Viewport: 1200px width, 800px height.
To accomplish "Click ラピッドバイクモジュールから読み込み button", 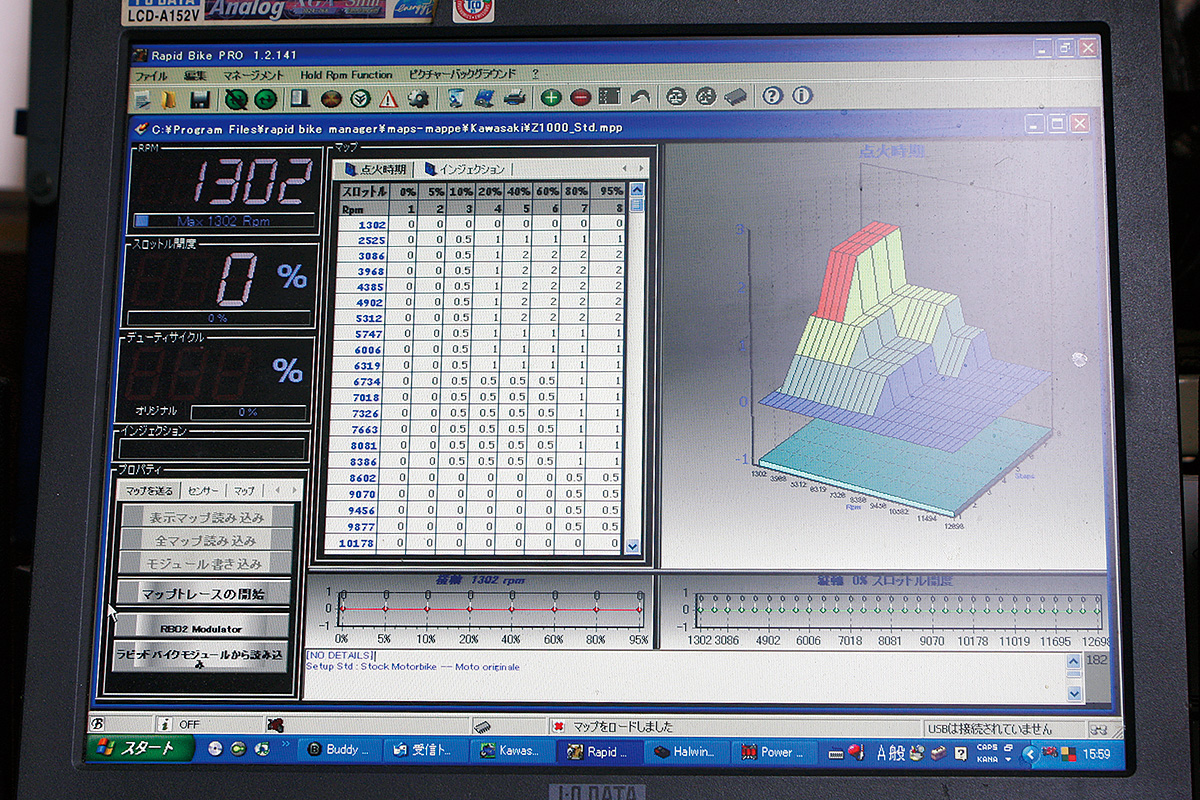I will click(199, 655).
